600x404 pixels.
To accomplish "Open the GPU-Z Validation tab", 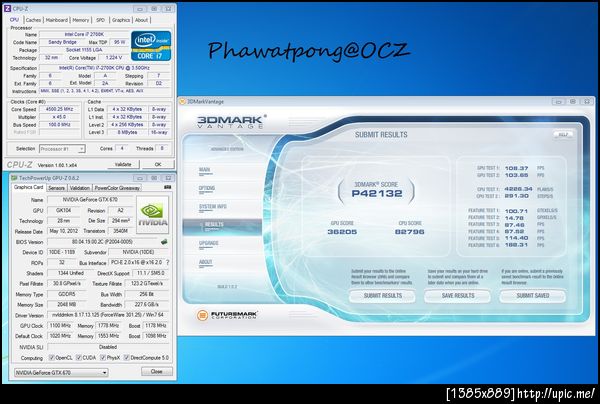I will point(80,188).
